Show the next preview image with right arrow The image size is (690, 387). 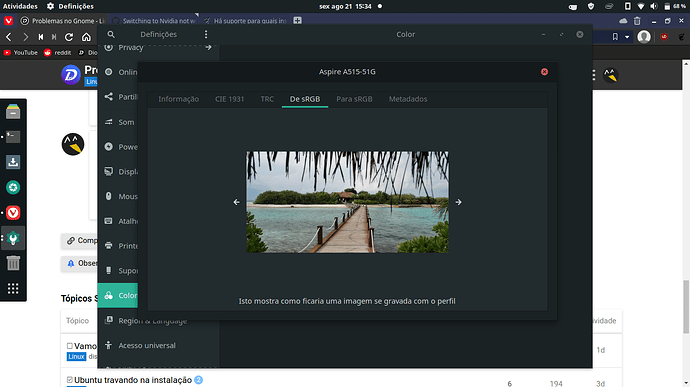coord(459,202)
